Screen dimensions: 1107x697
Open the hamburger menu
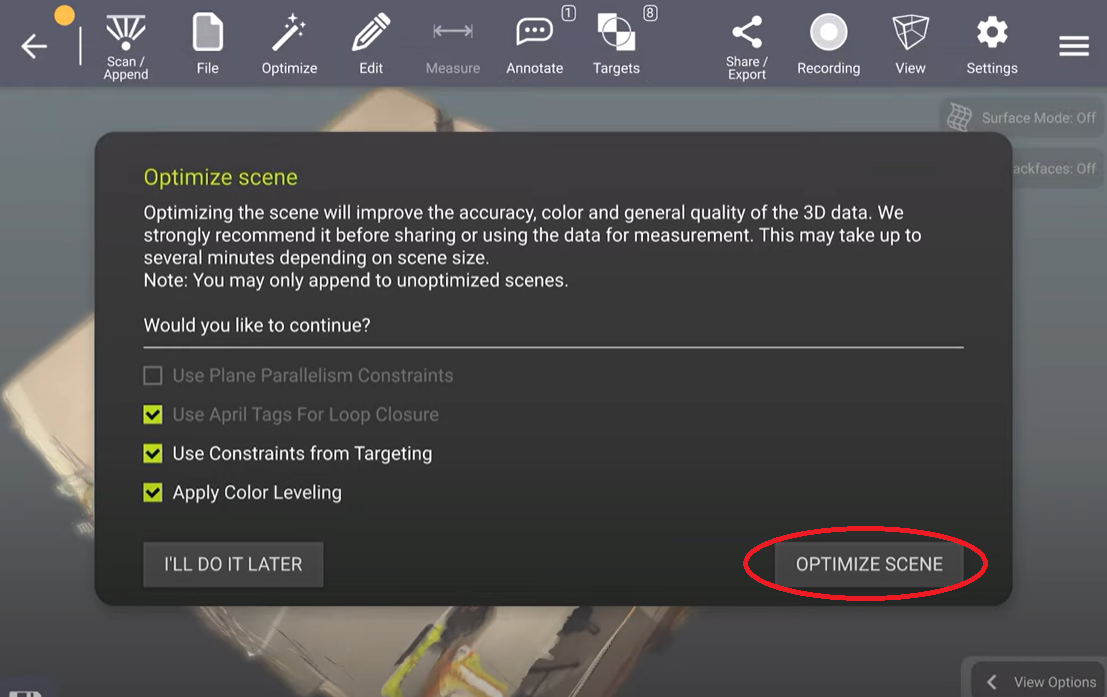(x=1074, y=47)
